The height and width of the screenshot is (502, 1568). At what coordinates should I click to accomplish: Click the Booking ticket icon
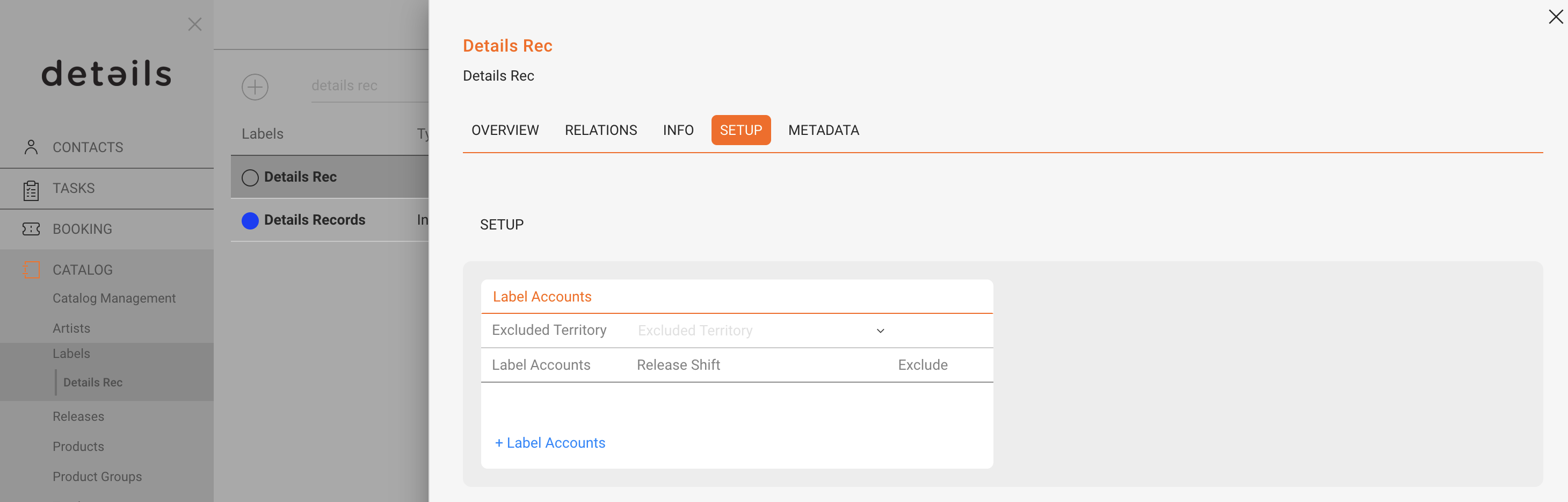click(31, 229)
